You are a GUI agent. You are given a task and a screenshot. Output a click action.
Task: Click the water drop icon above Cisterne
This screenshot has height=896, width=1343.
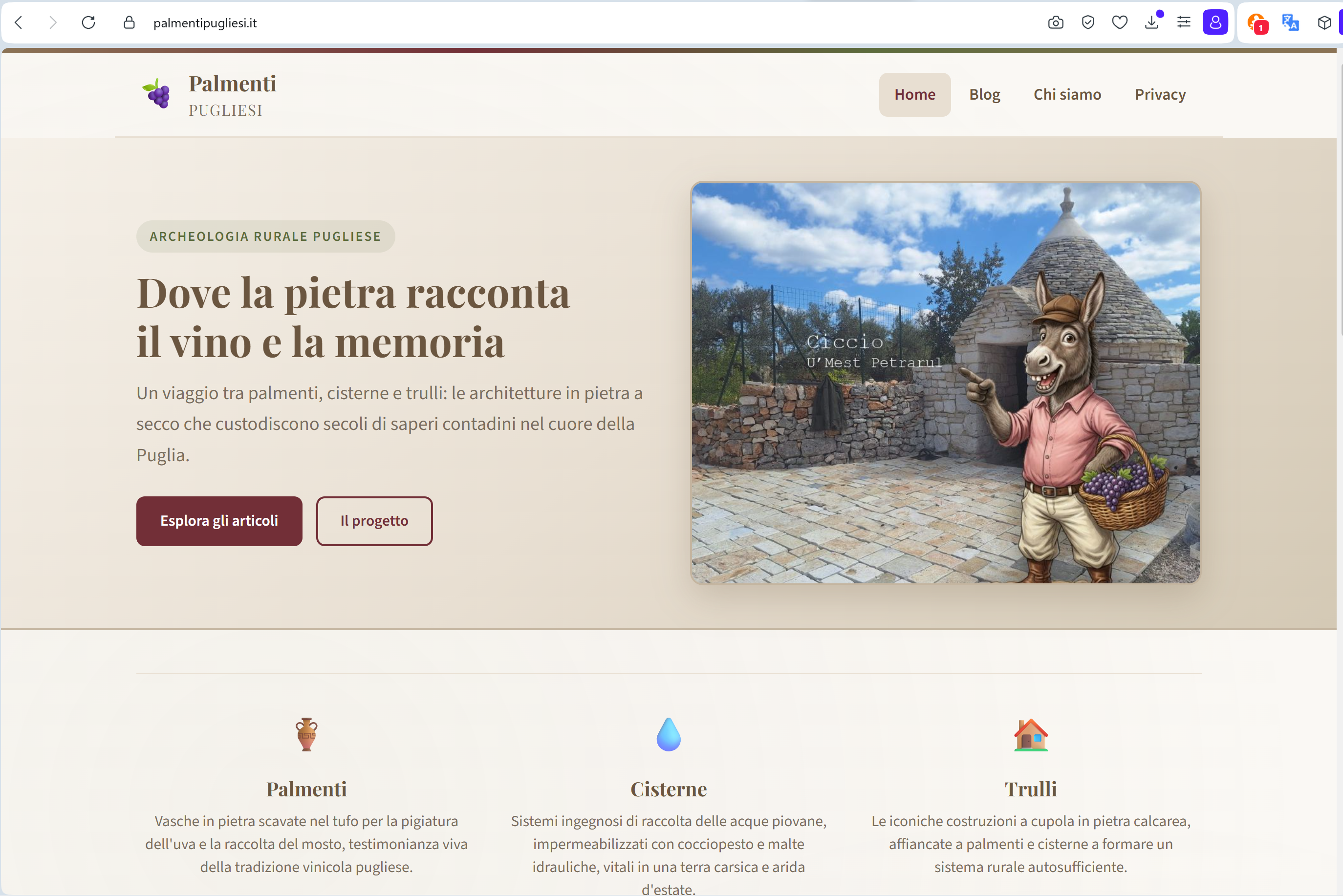(x=669, y=734)
